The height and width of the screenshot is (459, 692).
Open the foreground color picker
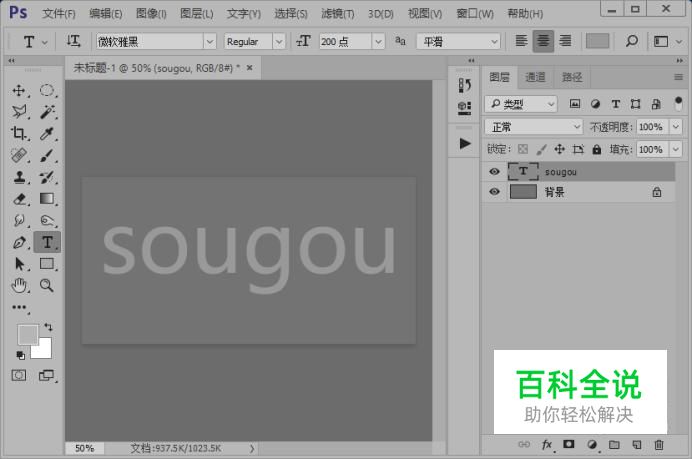(27, 335)
